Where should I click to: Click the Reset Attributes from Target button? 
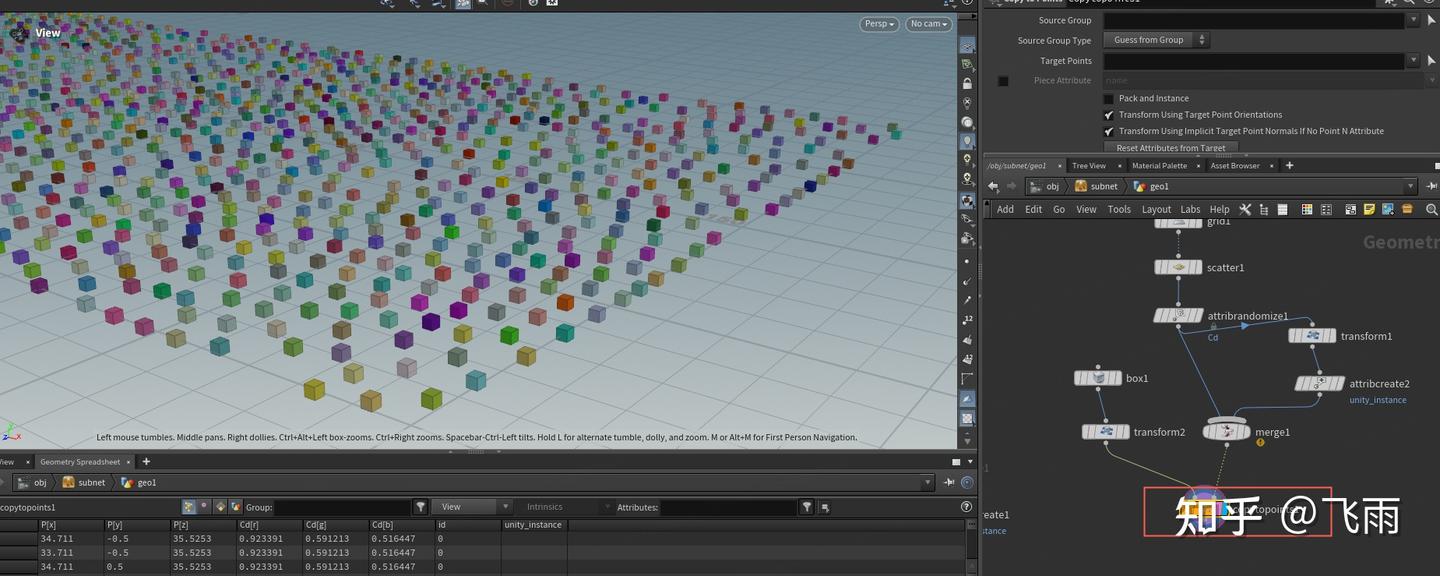pos(1171,147)
